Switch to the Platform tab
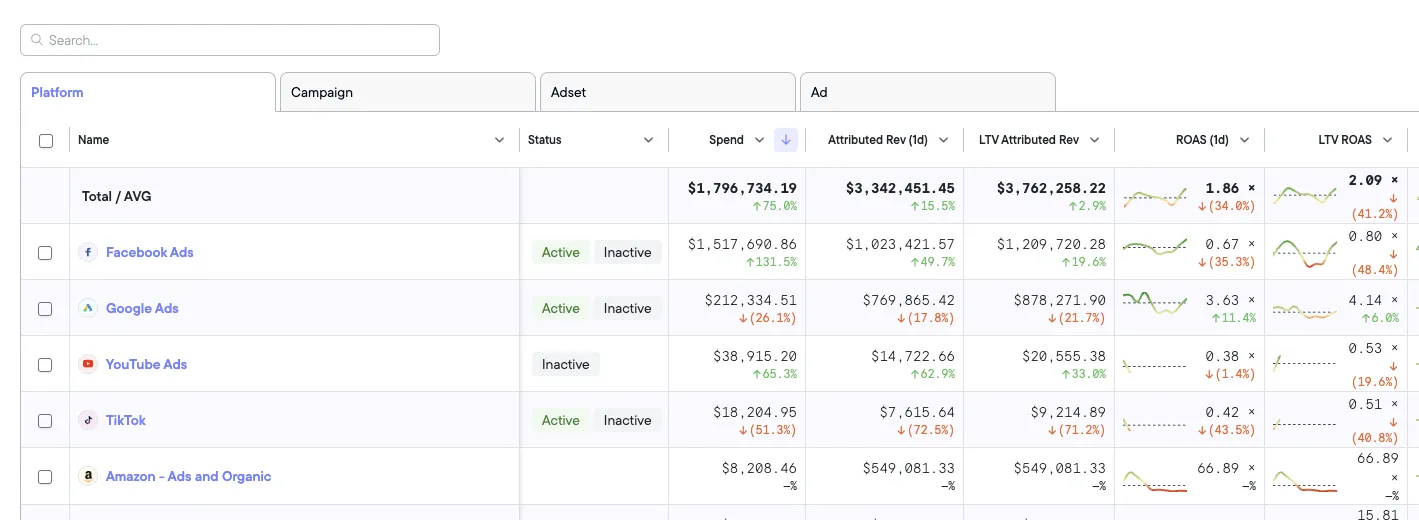Image resolution: width=1419 pixels, height=520 pixels. [x=148, y=92]
